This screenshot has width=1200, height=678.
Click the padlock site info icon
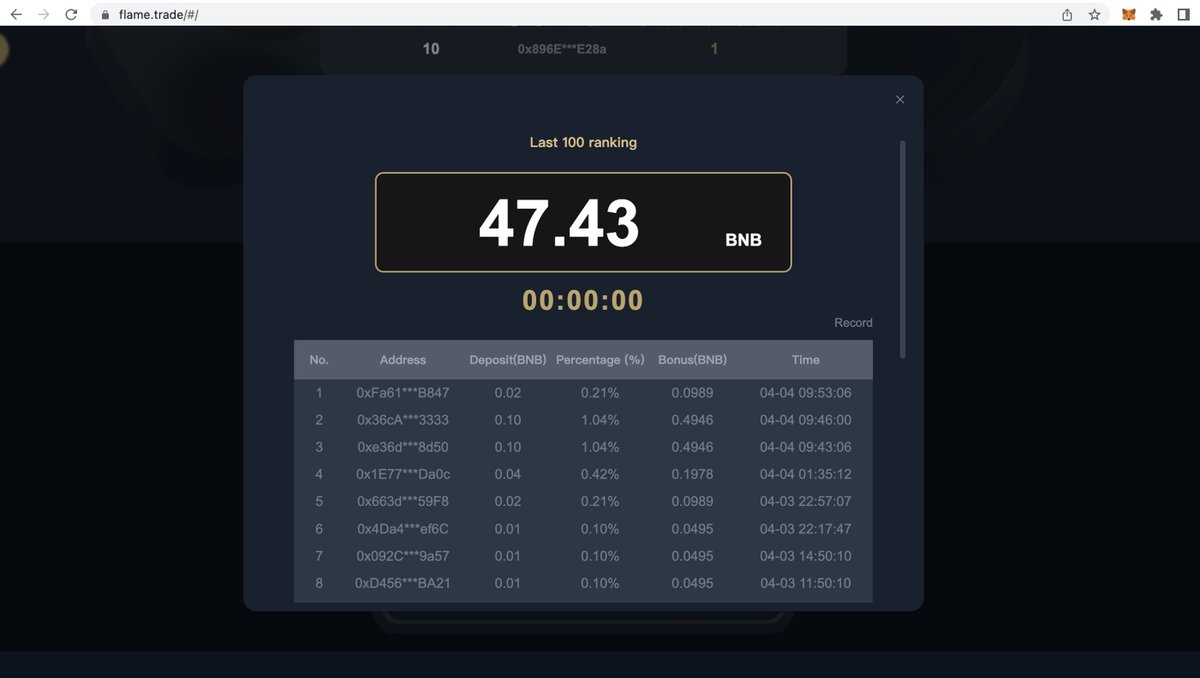[x=105, y=15]
